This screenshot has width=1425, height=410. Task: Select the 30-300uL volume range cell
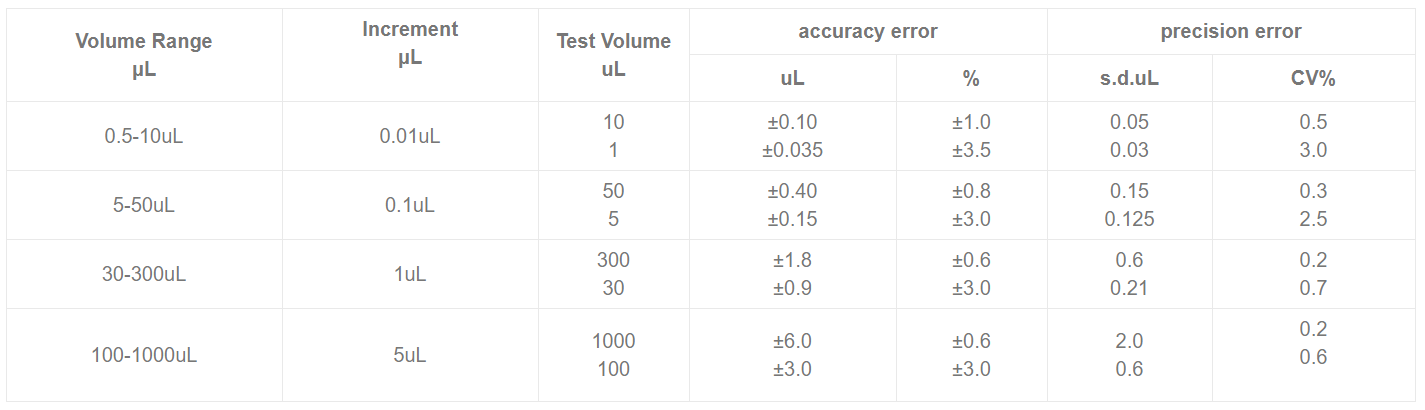pyautogui.click(x=144, y=274)
